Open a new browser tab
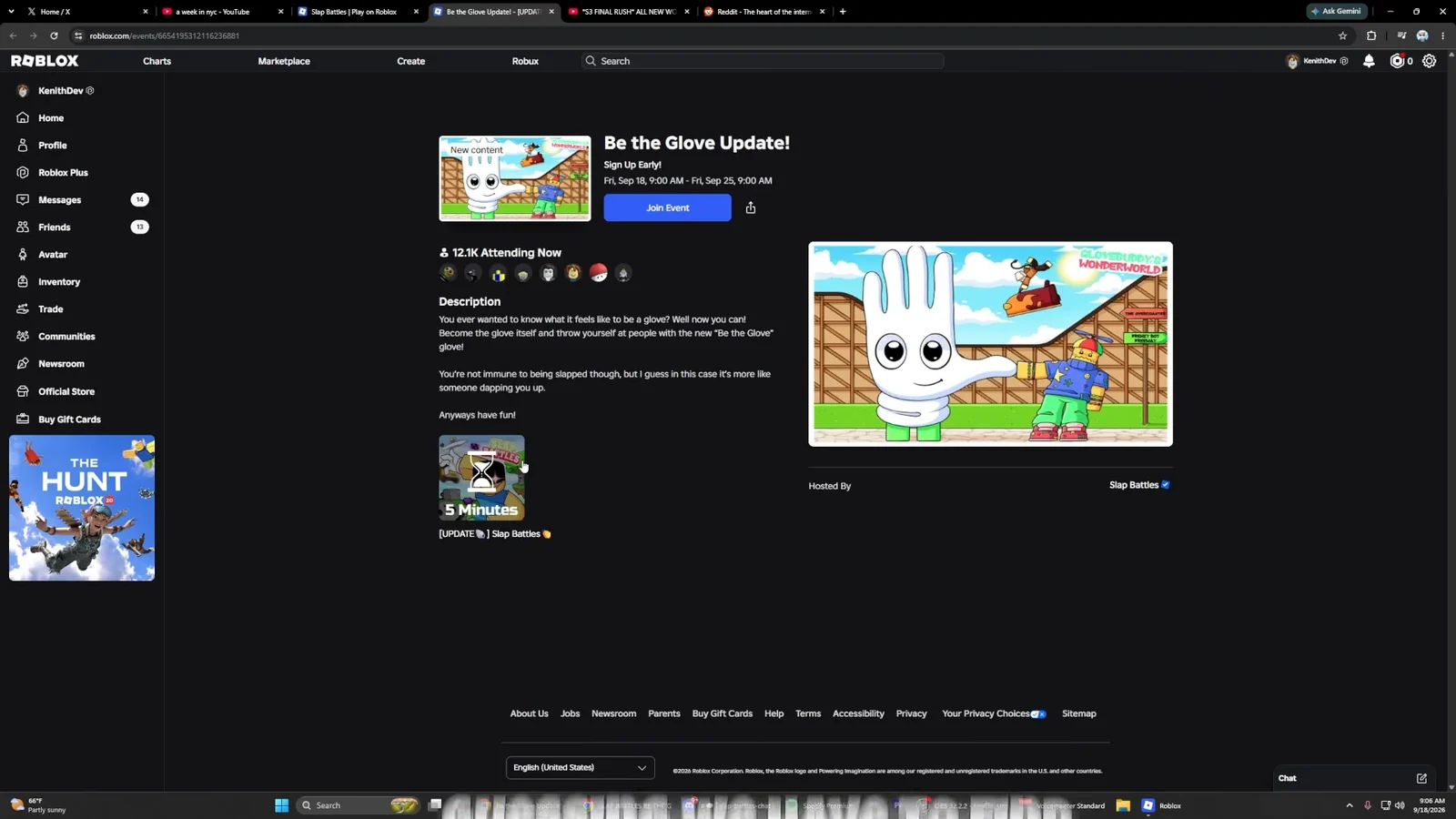Screen dimensions: 1456x819 click(843, 12)
